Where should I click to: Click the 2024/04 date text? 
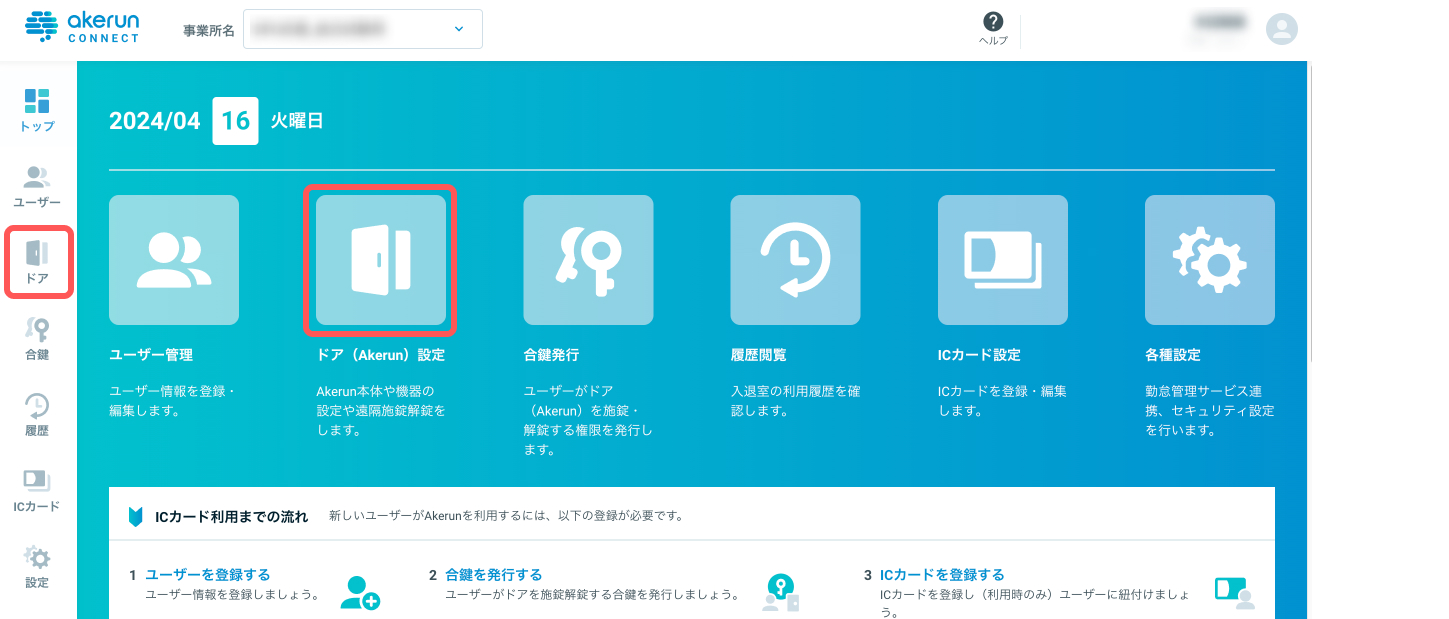(155, 121)
